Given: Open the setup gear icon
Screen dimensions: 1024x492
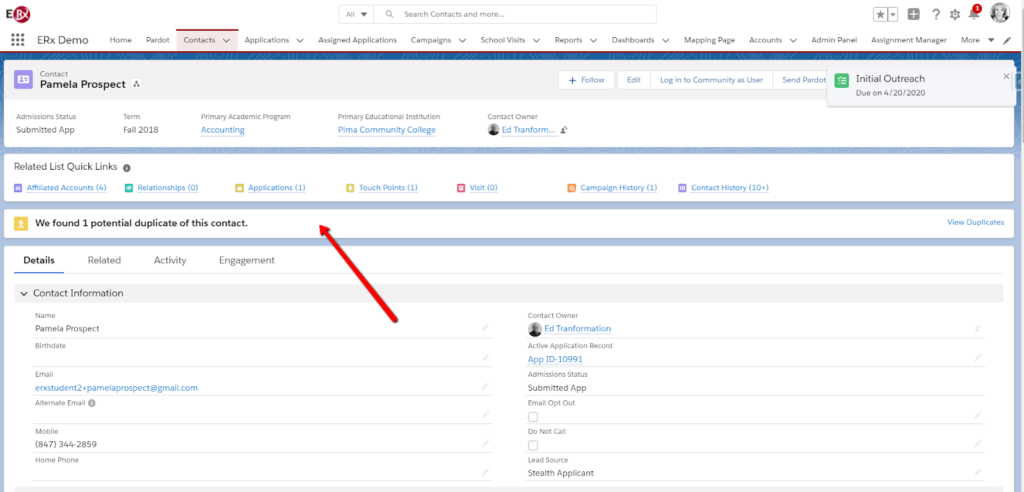Looking at the screenshot, I should pyautogui.click(x=955, y=14).
